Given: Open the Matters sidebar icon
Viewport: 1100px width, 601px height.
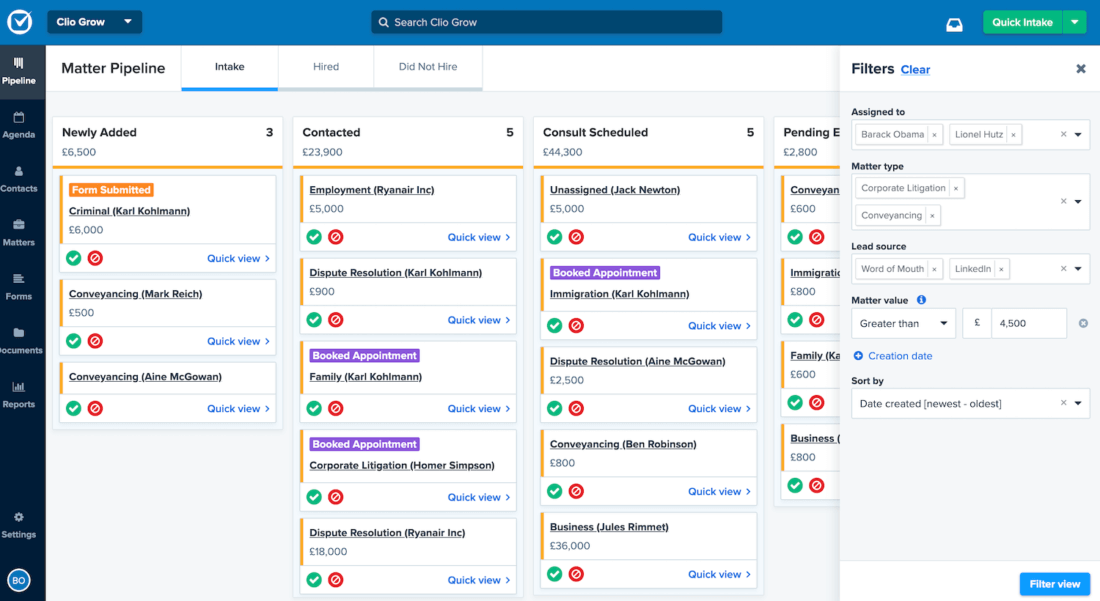Looking at the screenshot, I should click(x=18, y=232).
